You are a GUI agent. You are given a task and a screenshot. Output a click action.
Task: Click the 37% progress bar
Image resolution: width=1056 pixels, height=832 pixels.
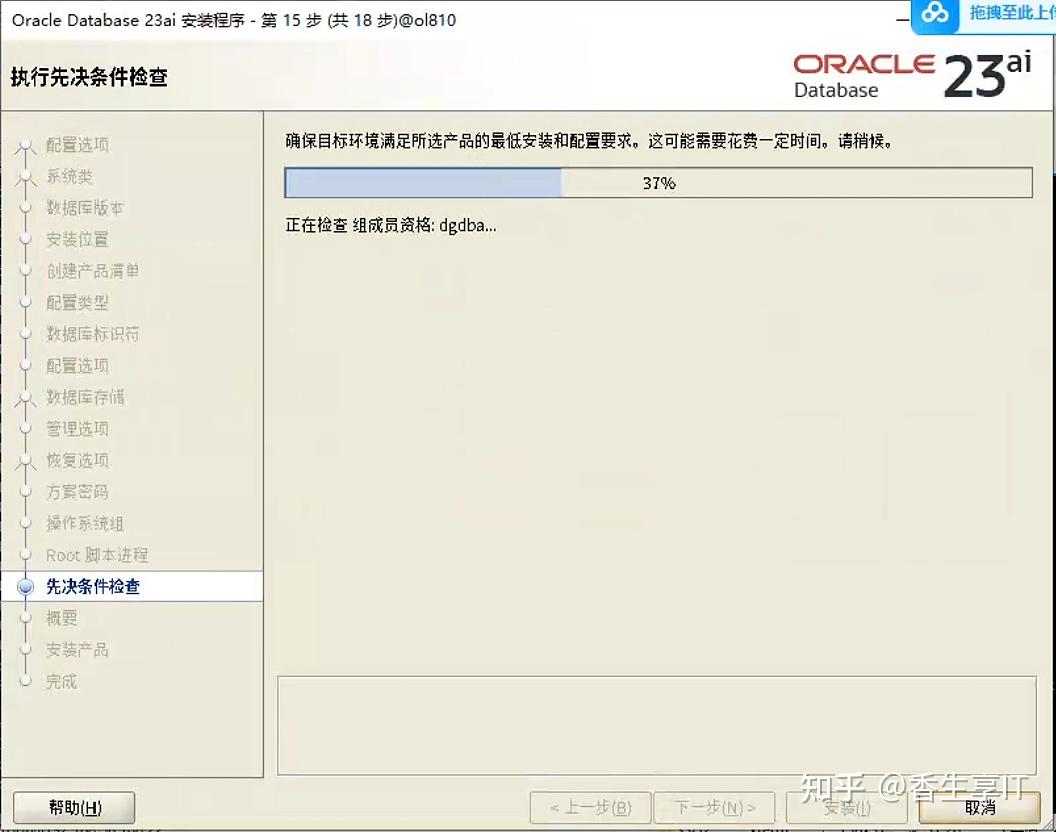pyautogui.click(x=657, y=182)
